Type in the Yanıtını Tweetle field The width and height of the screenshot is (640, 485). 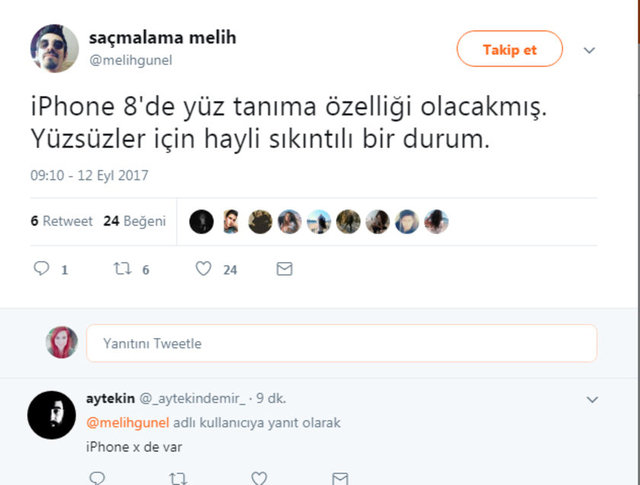341,343
